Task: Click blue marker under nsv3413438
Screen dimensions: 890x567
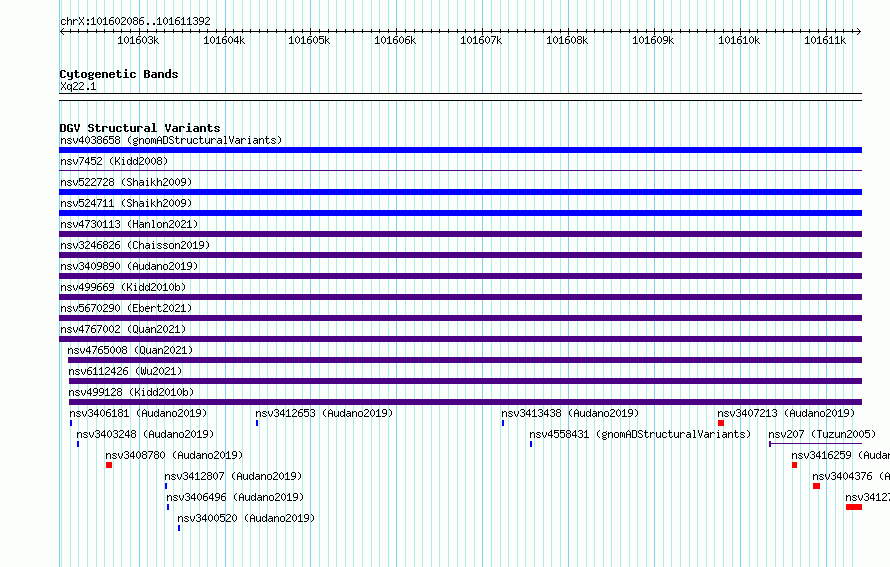Action: (x=503, y=423)
